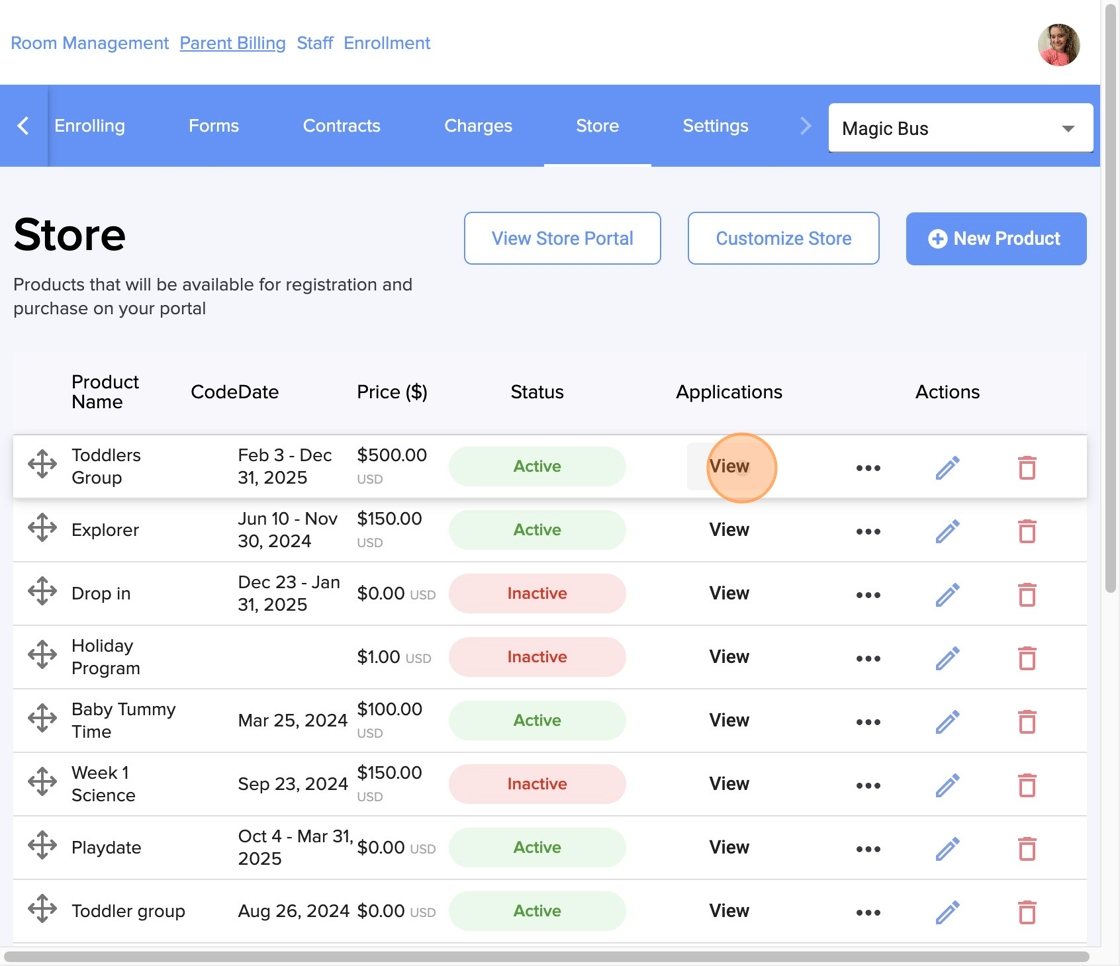View applications for Drop in

(x=729, y=593)
